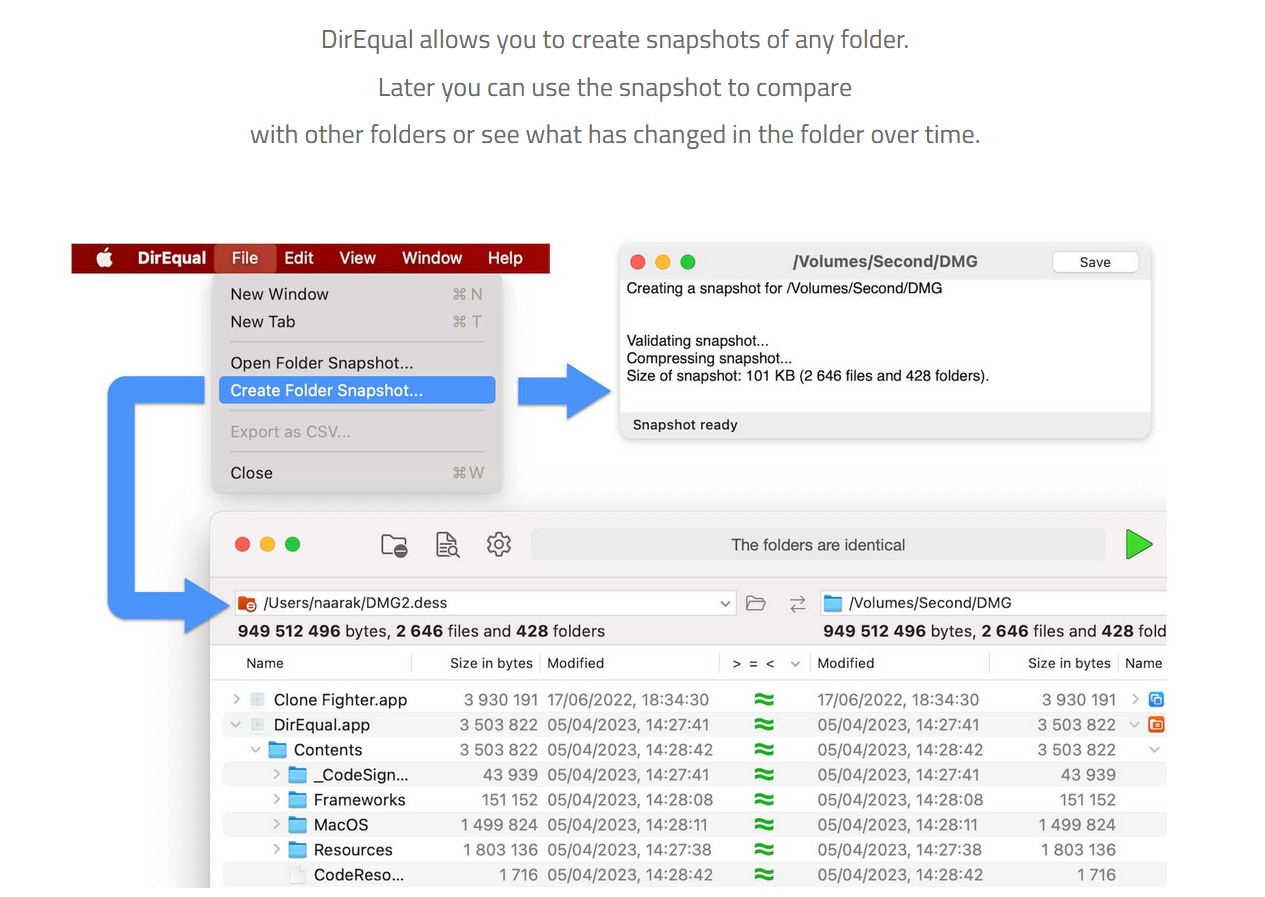Expand the MacOS folder
The image size is (1265, 897).
276,825
